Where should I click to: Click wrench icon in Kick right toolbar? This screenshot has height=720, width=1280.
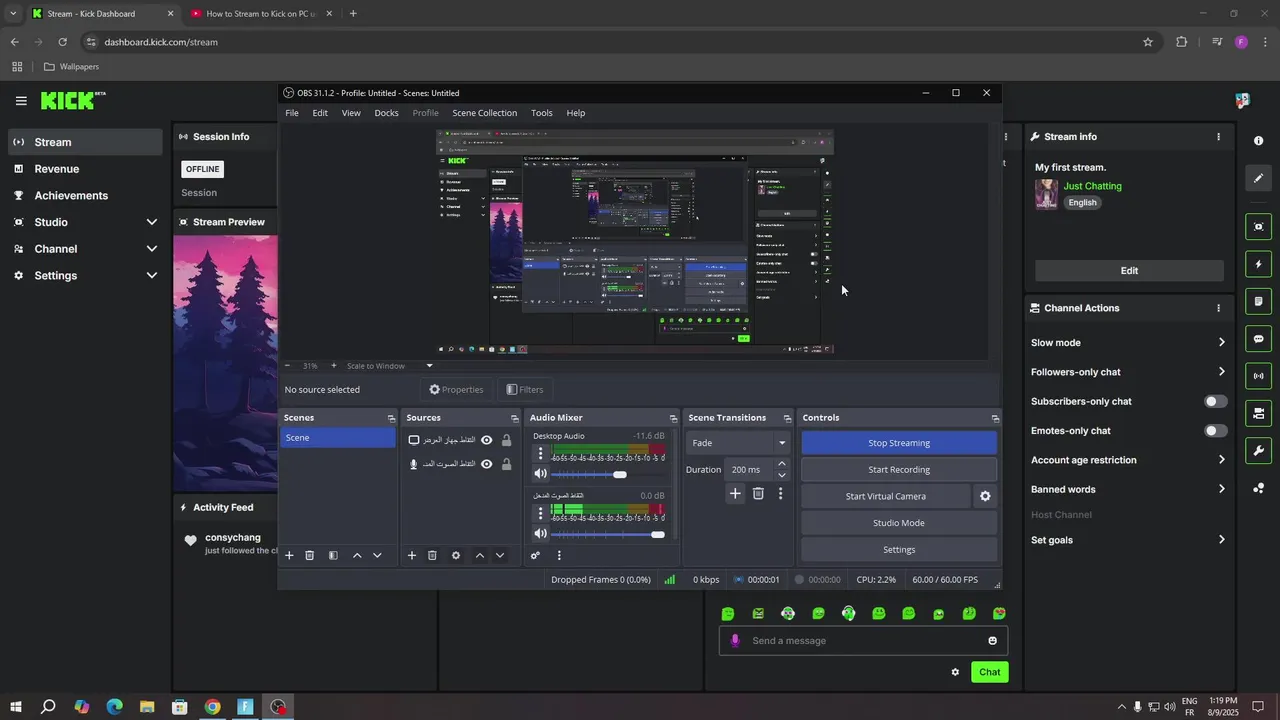coord(1258,450)
